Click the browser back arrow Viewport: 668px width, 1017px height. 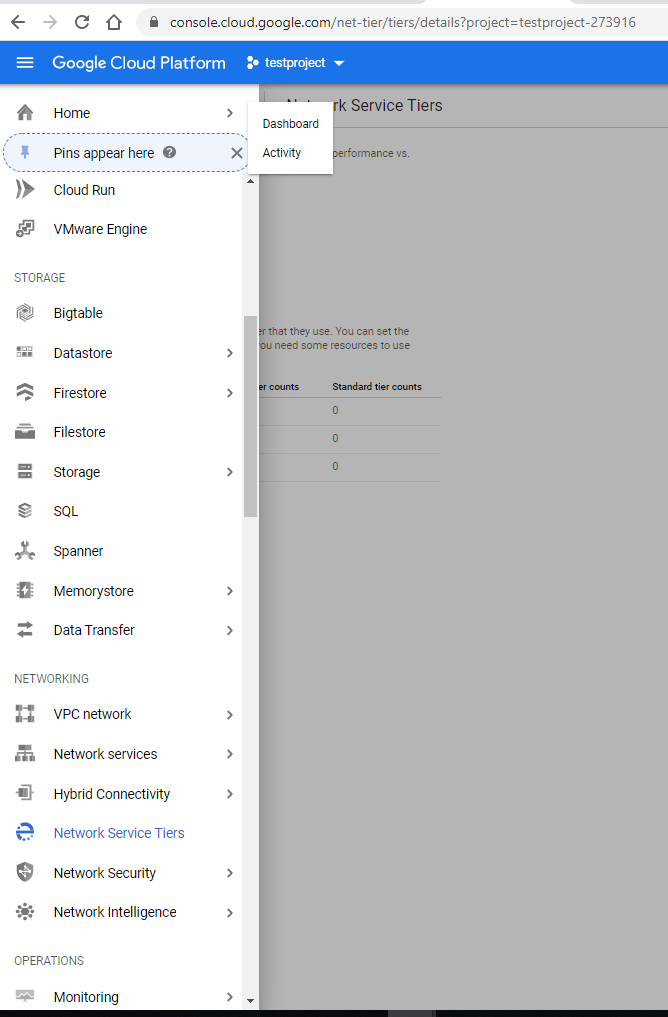[x=18, y=22]
